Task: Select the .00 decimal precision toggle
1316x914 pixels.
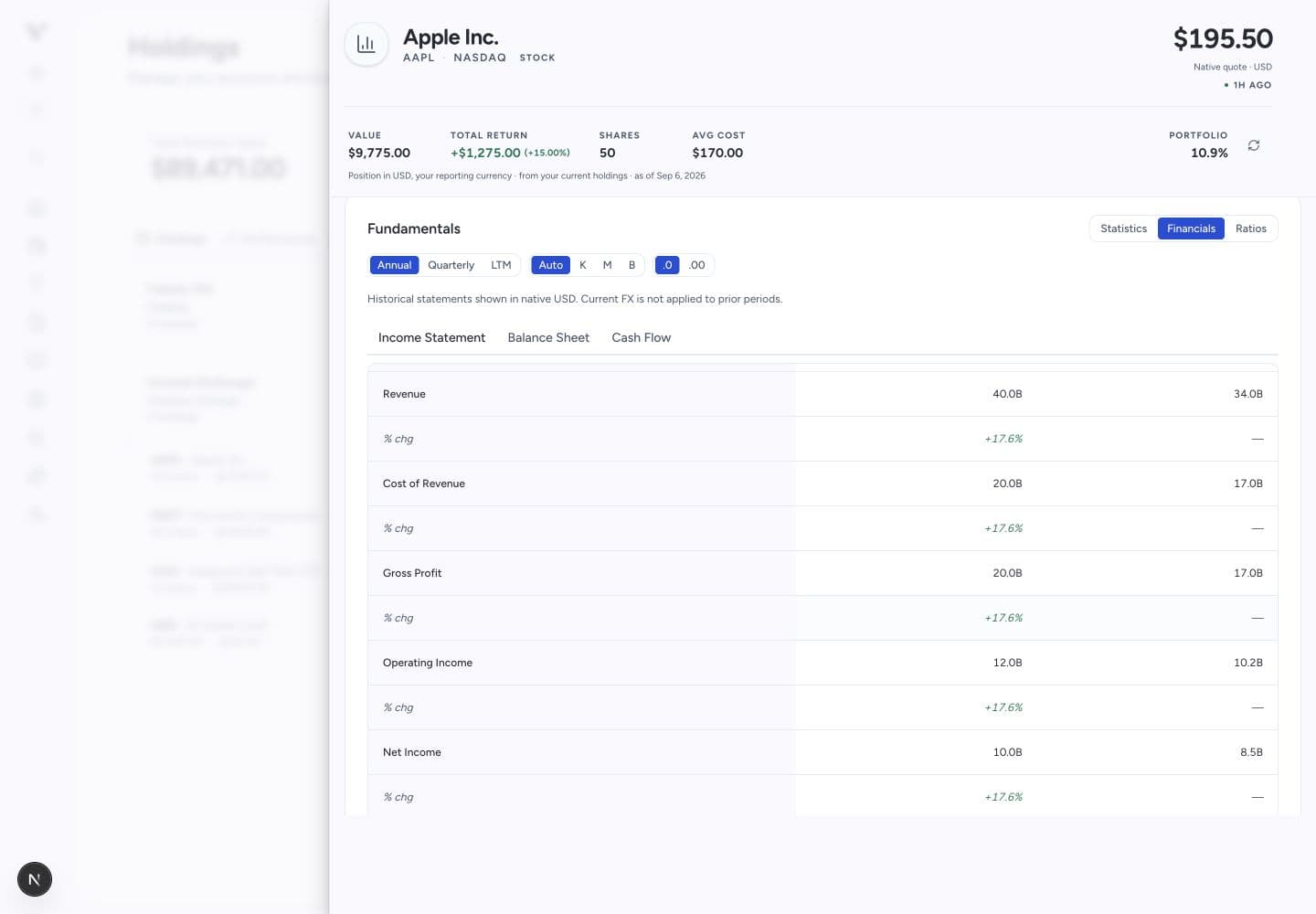Action: tap(697, 265)
